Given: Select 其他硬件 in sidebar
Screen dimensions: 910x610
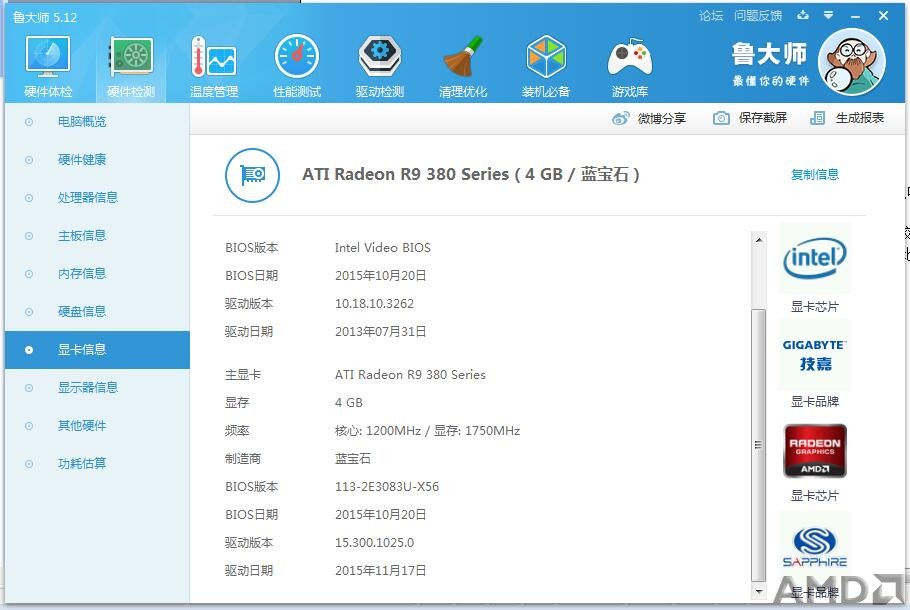Looking at the screenshot, I should 97,426.
